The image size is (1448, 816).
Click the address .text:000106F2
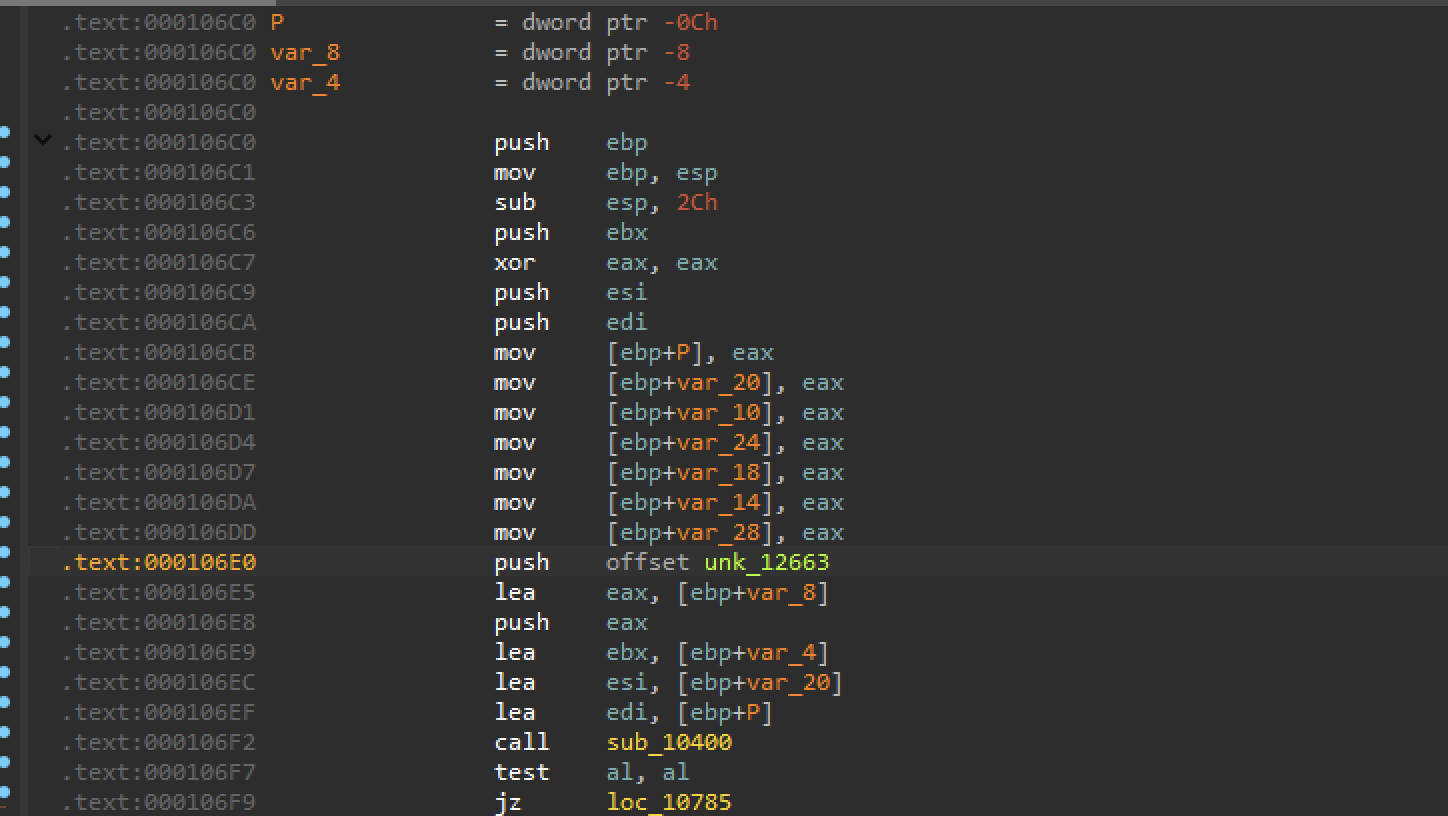(159, 742)
